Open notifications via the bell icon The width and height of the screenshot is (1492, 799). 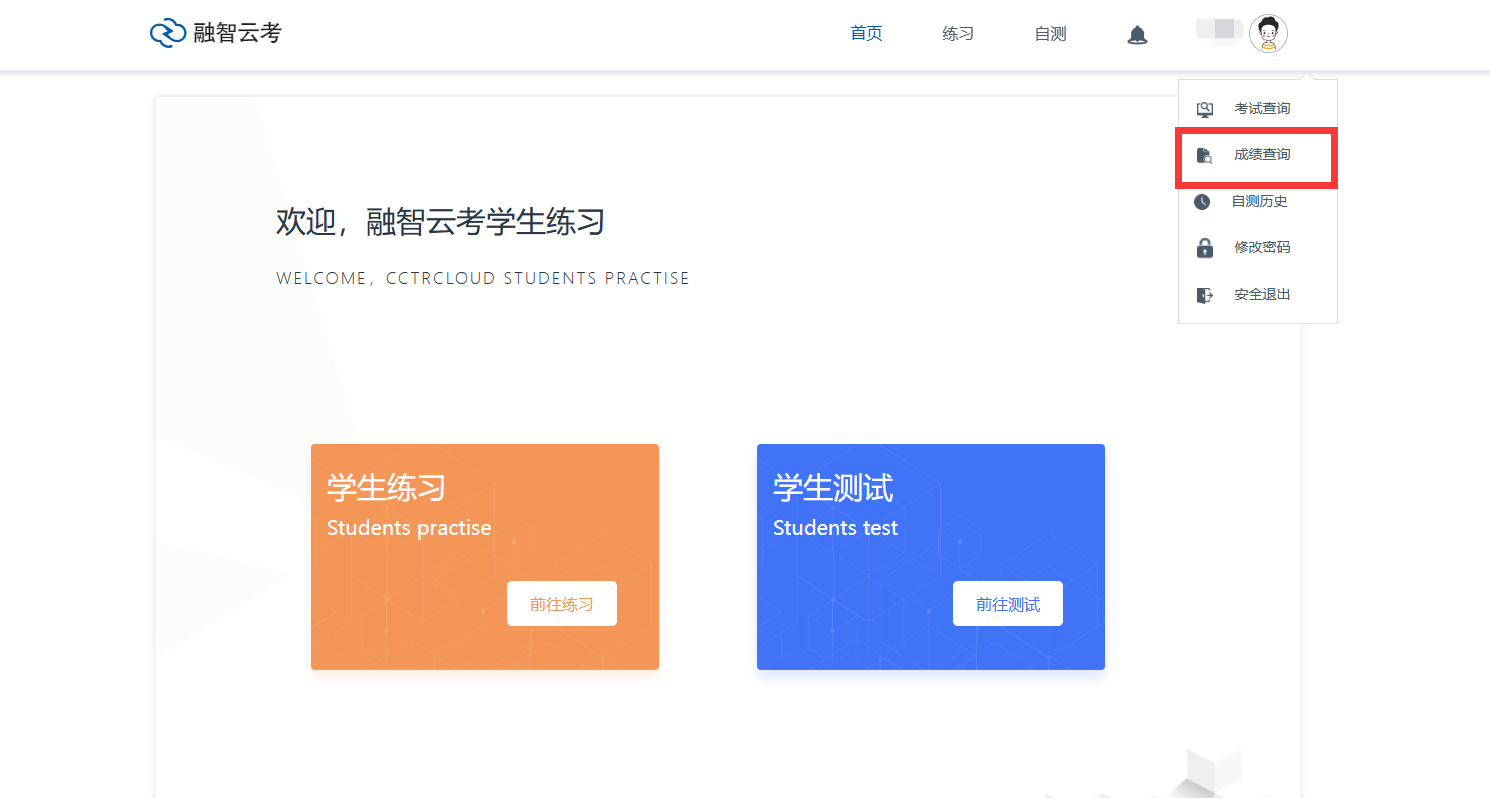(x=1137, y=35)
